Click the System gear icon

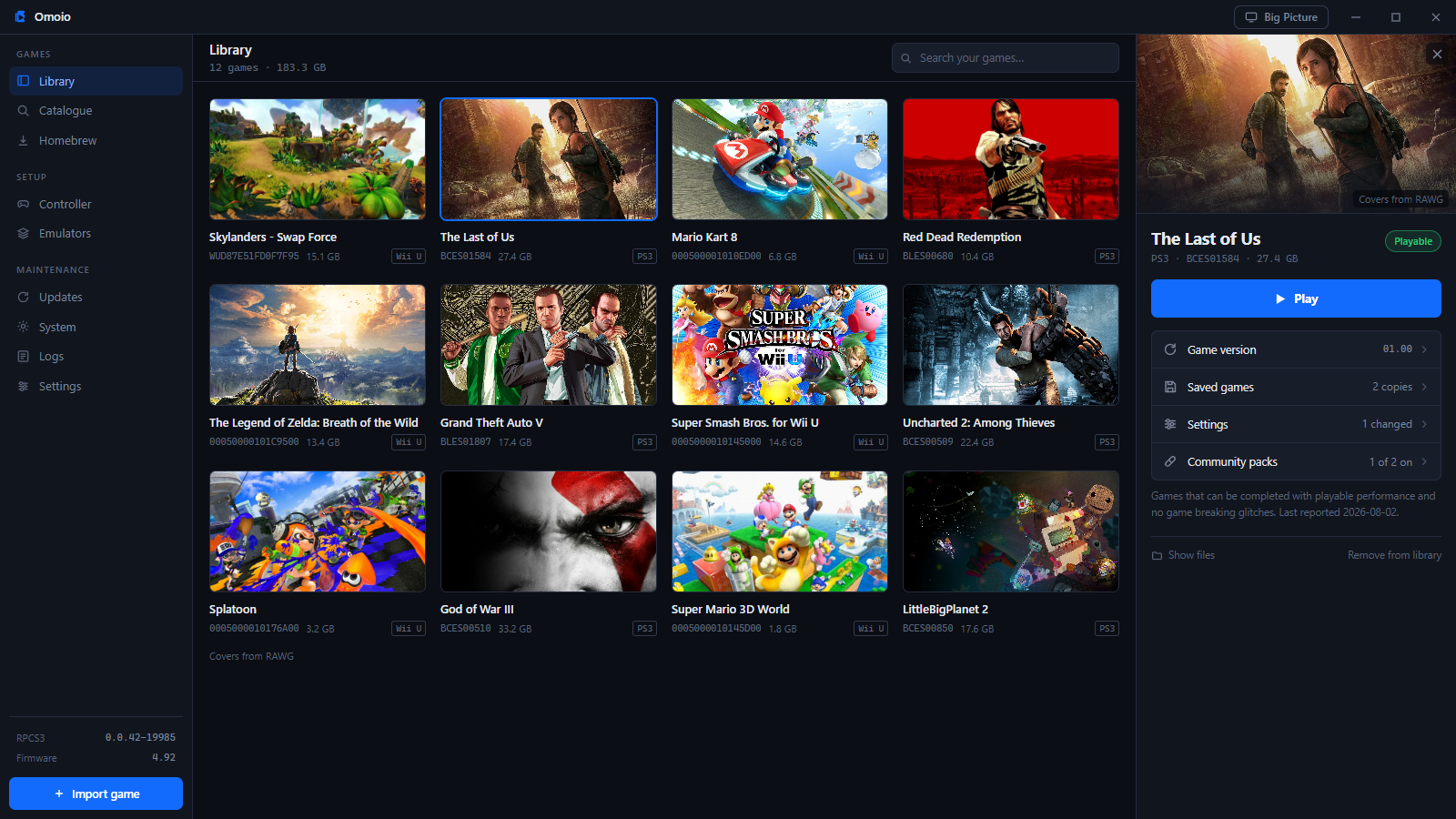pyautogui.click(x=24, y=327)
